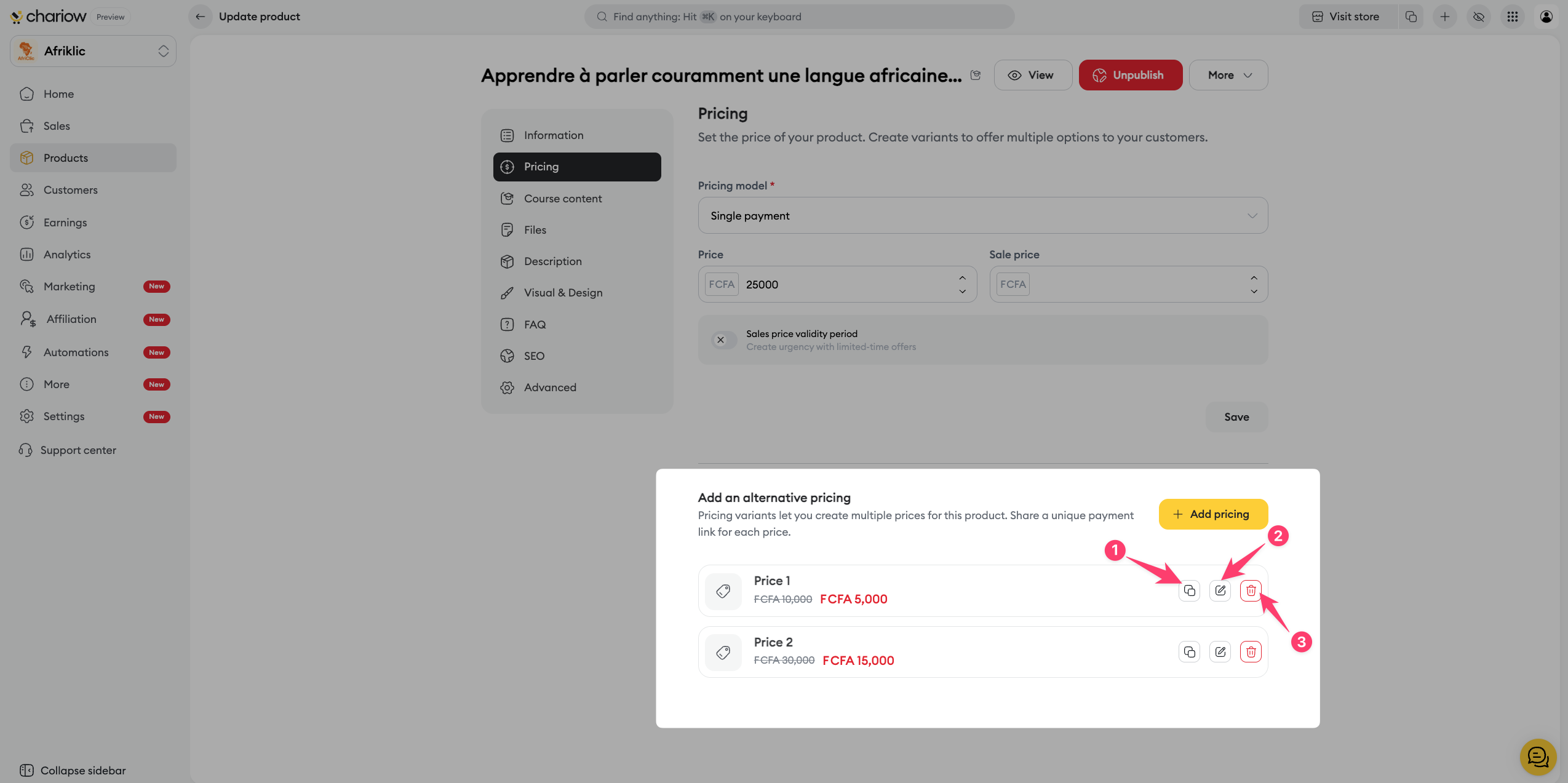Expand the More dropdown button
This screenshot has width=1568, height=783.
click(1228, 75)
